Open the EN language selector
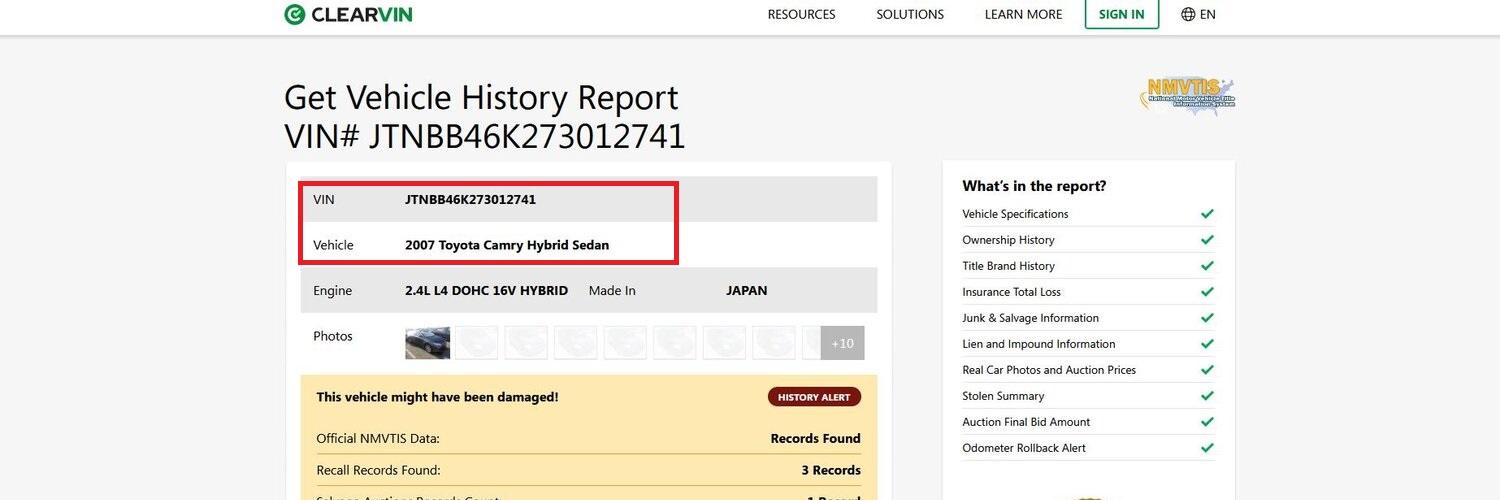 tap(1198, 14)
